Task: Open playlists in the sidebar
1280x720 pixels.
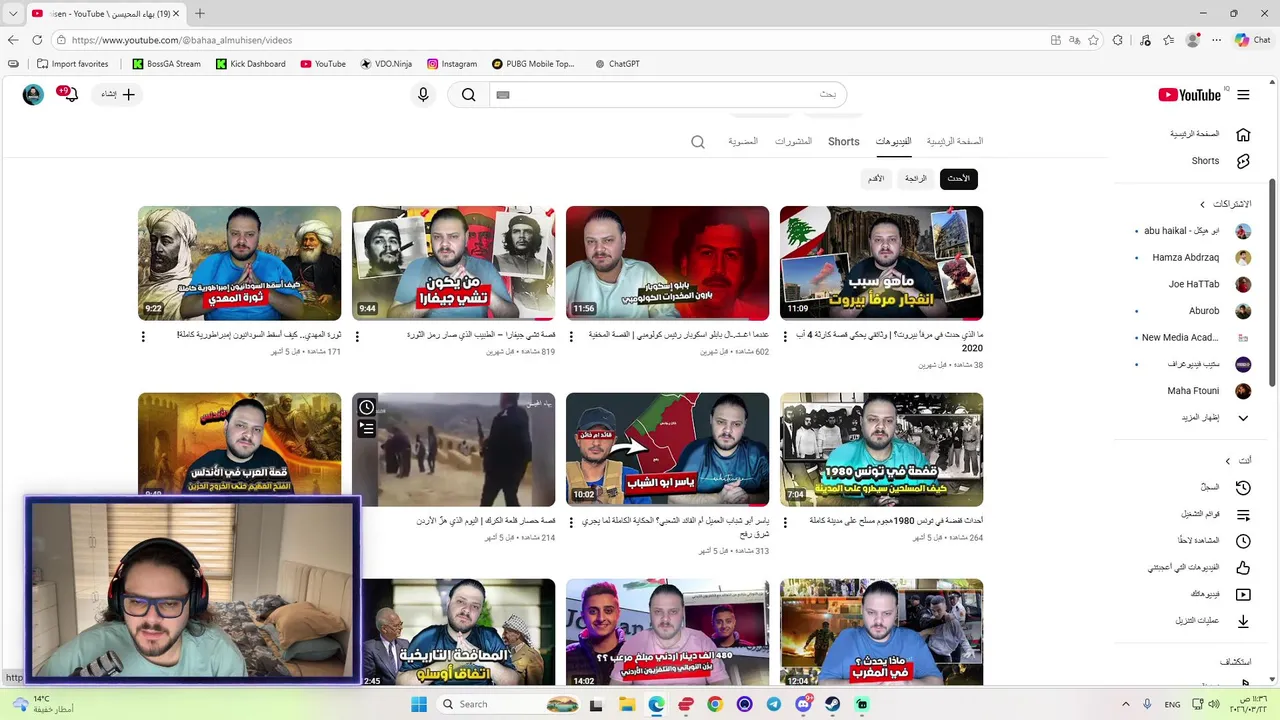Action: [x=1243, y=515]
